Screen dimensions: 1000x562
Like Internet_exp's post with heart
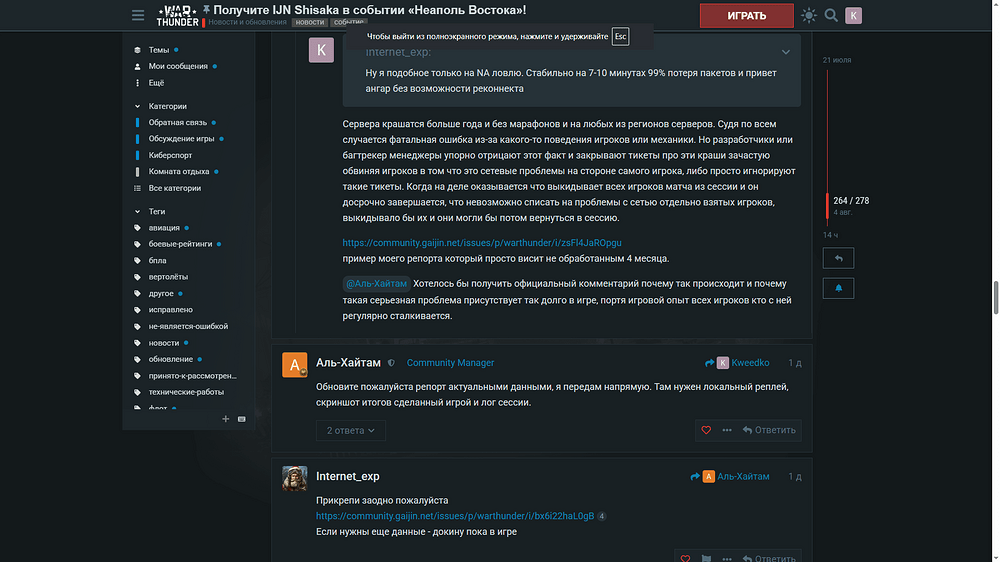(x=685, y=558)
